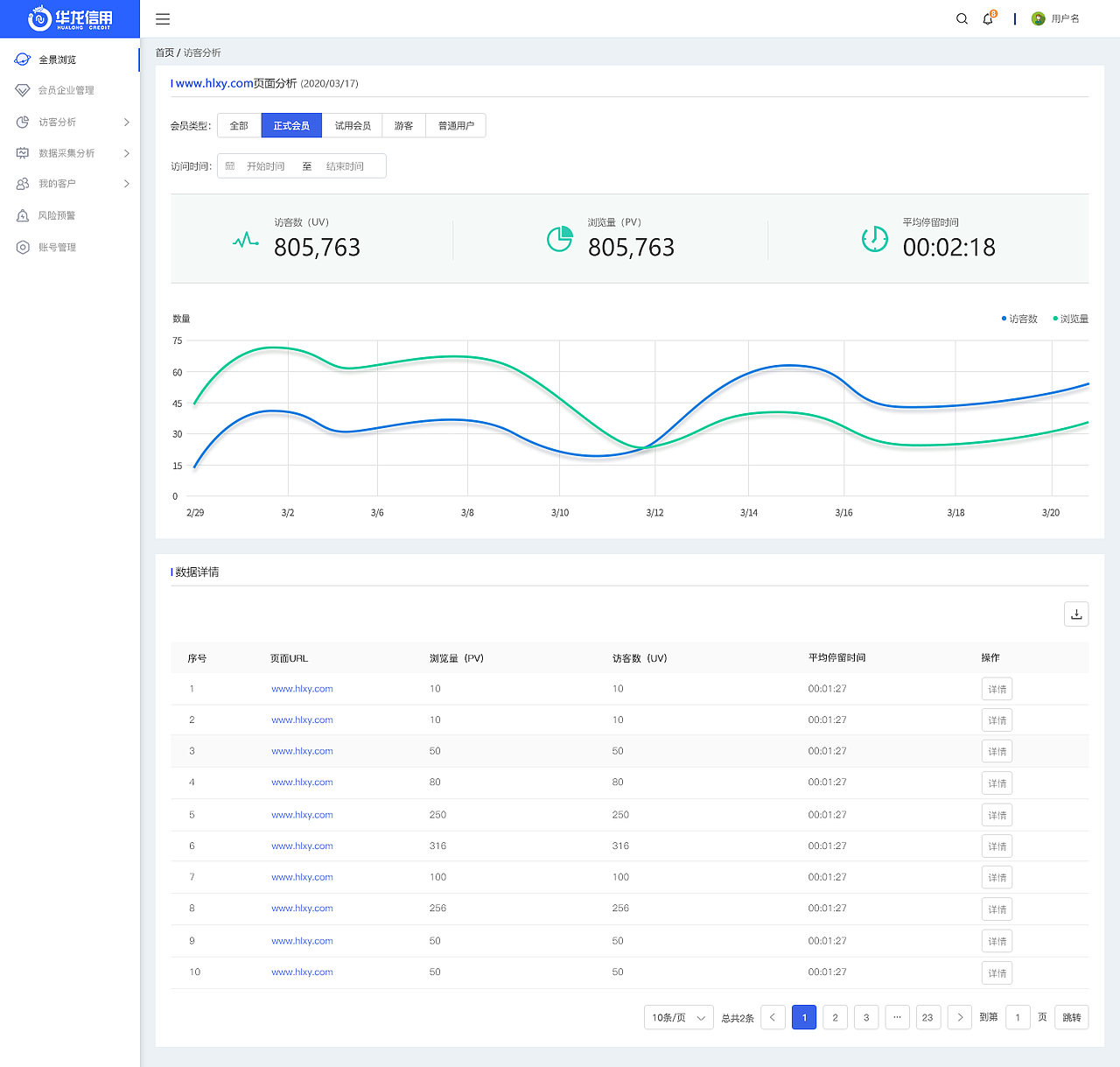Click 详情 button for row 3
Viewport: 1120px width, 1067px height.
997,751
